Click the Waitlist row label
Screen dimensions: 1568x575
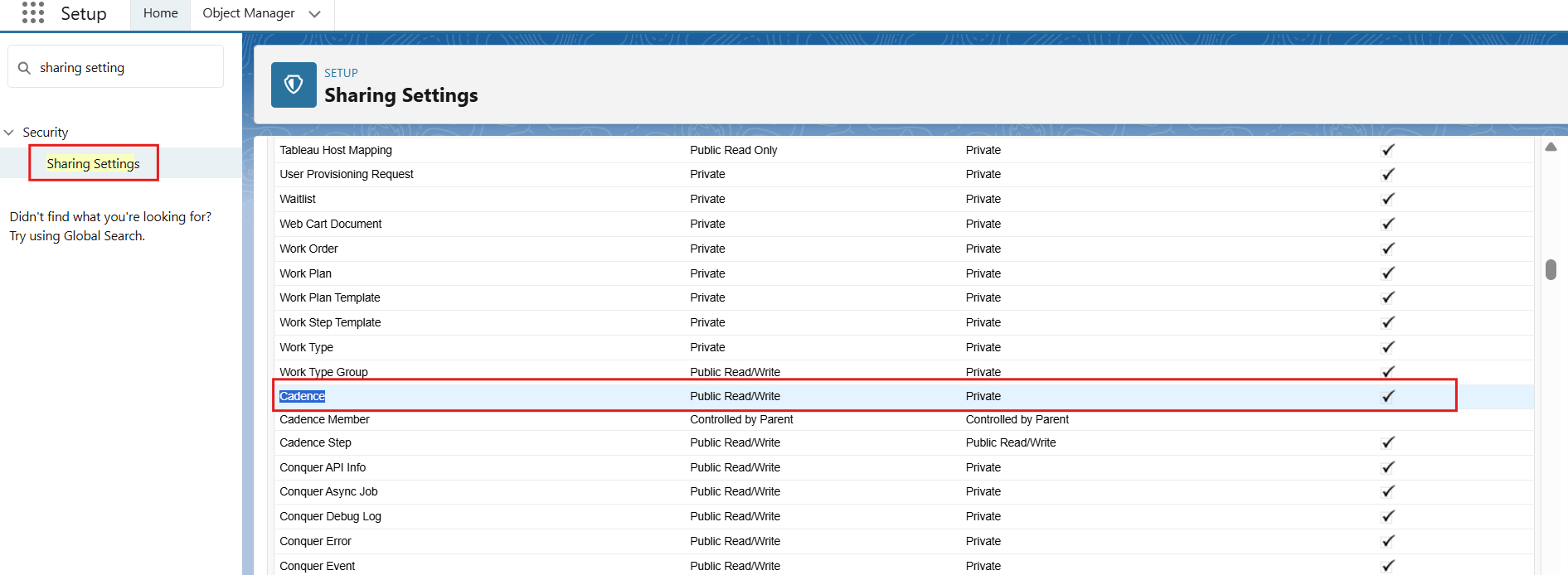[x=298, y=199]
